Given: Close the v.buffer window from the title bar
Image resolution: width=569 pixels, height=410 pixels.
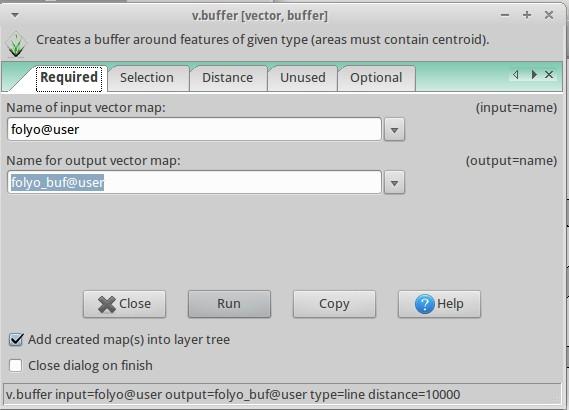Looking at the screenshot, I should pos(549,15).
